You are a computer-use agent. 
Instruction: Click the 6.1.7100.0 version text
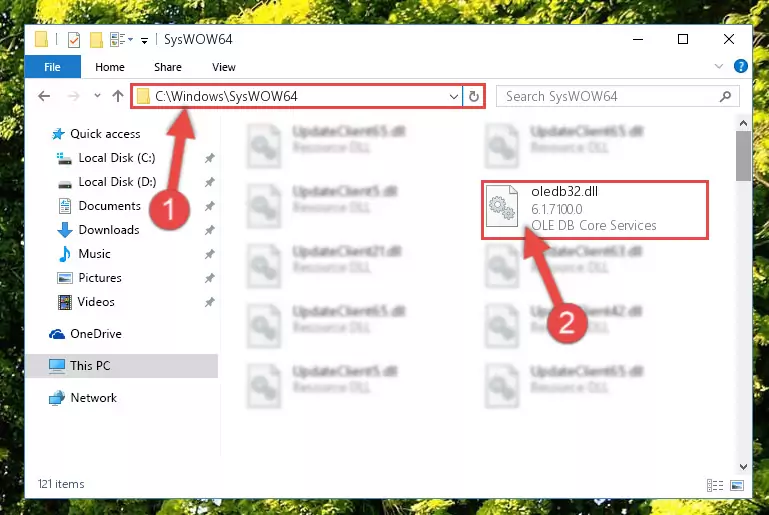pyautogui.click(x=557, y=209)
